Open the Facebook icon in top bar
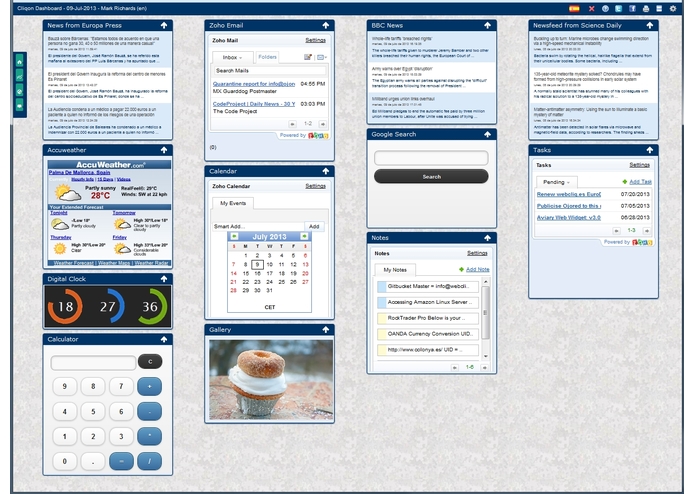695x494 pixels. coord(633,8)
